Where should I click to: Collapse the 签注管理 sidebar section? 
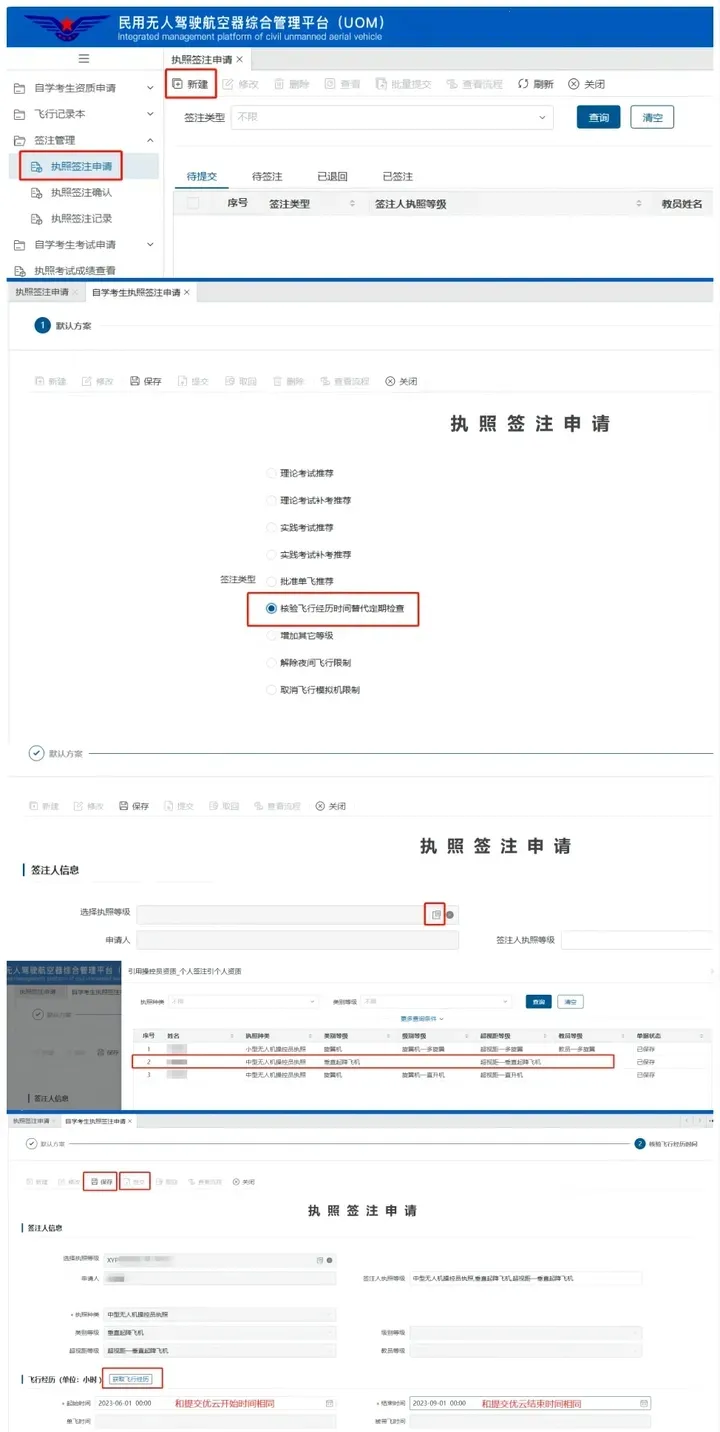pyautogui.click(x=150, y=140)
